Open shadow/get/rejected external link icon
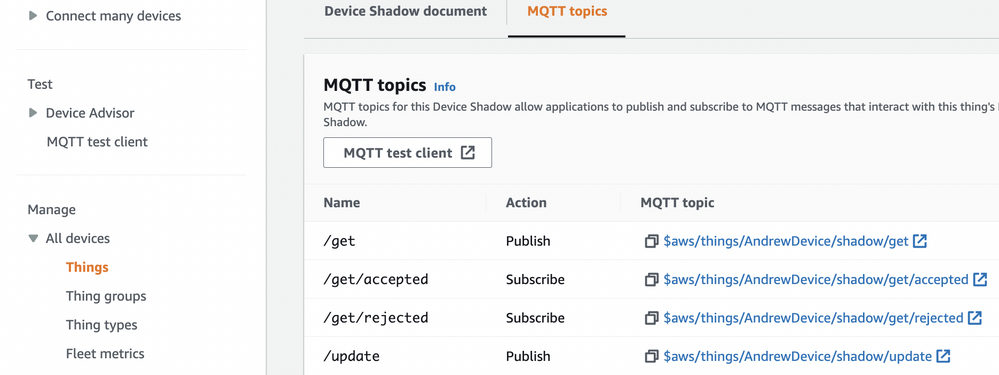Viewport: 999px width, 375px height. click(975, 317)
